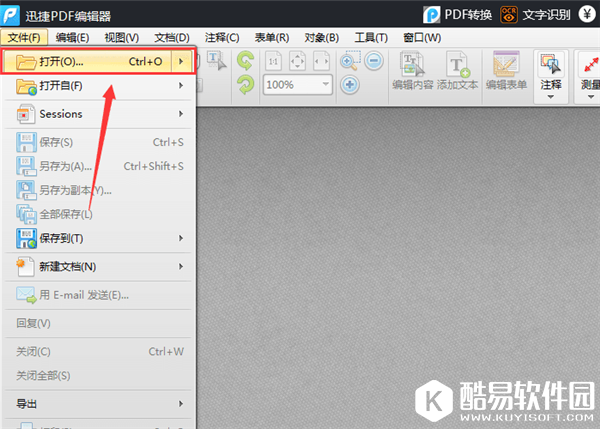
Task: Click the 文字识别 OCR button
Action: 536,15
